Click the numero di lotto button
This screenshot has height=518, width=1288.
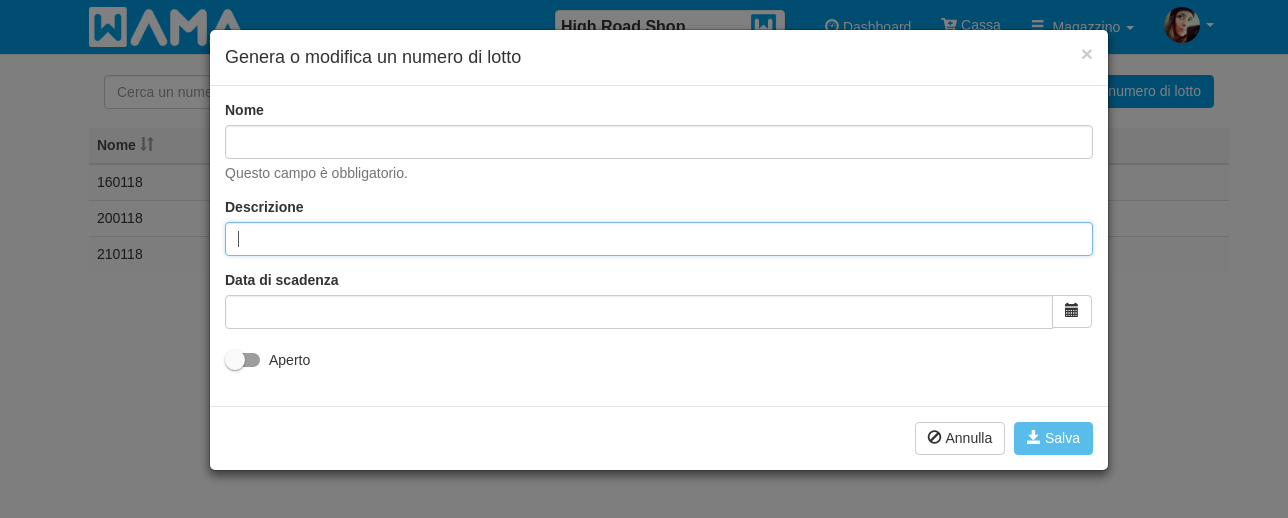coord(1160,91)
